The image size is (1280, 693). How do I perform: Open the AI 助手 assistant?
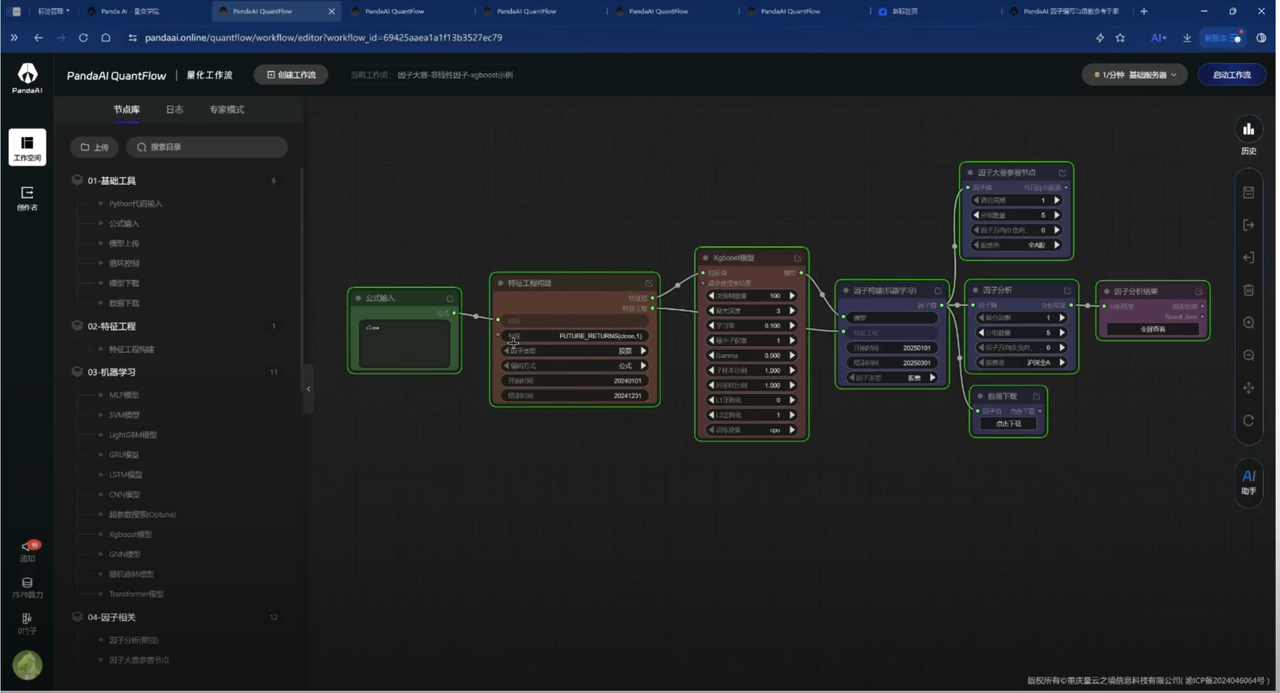click(1248, 481)
